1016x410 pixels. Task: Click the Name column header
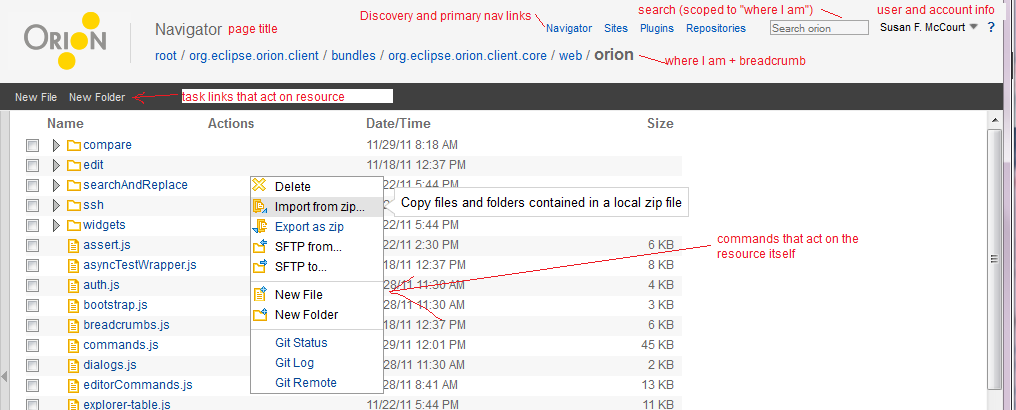tap(65, 123)
